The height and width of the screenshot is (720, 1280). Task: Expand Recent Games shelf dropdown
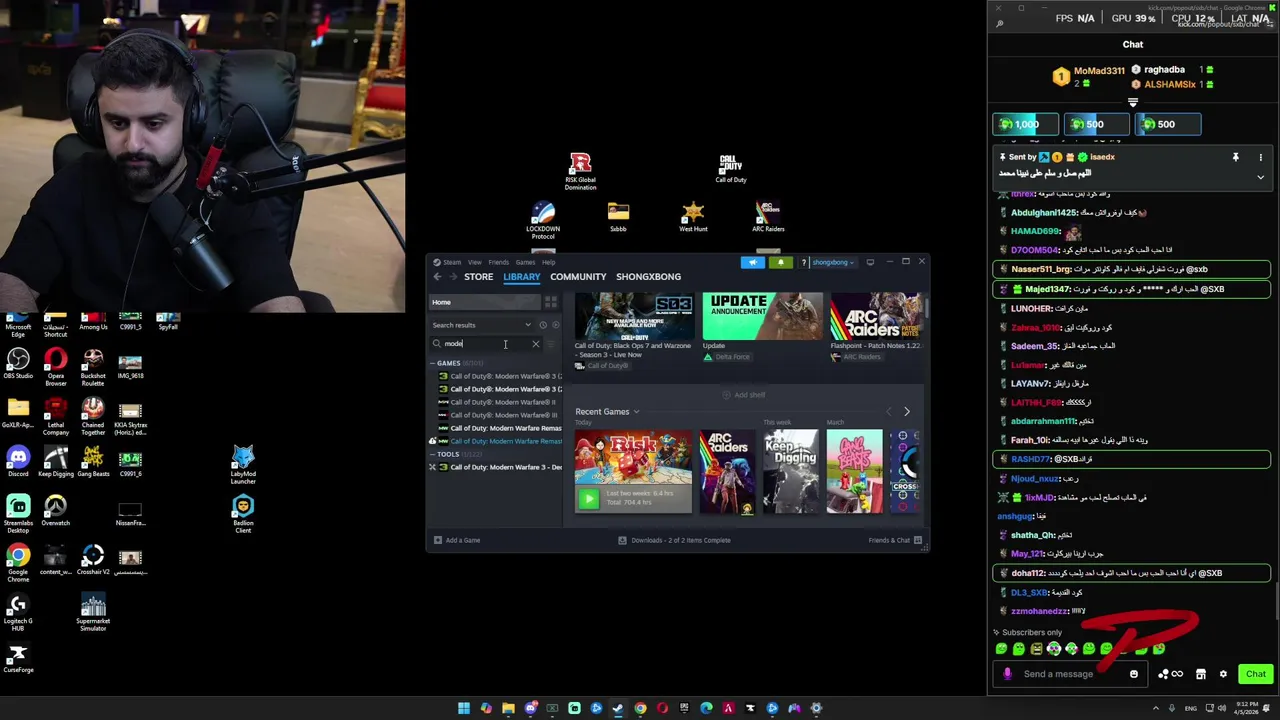(x=636, y=412)
